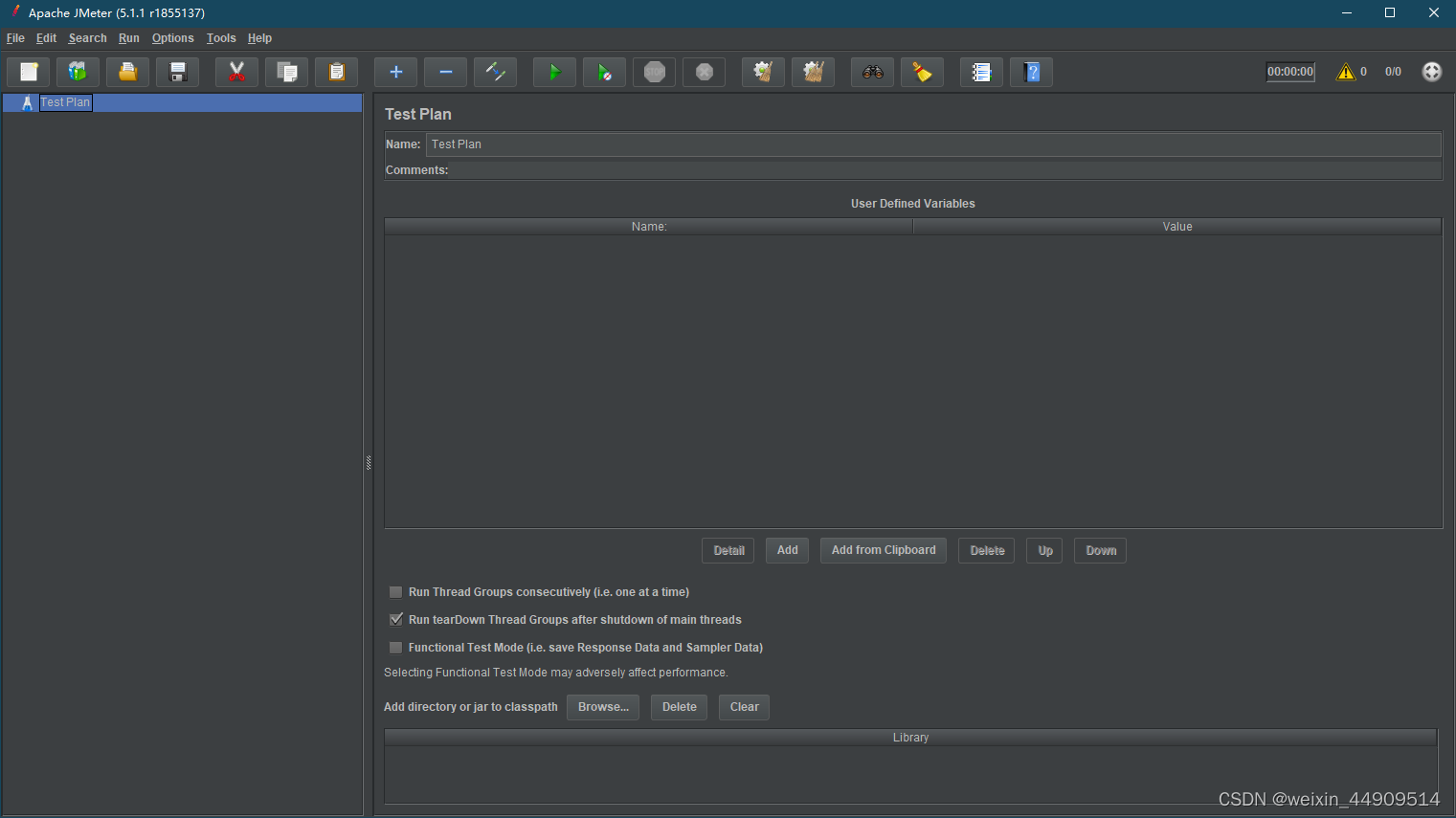Open the File menu
The image size is (1456, 818).
(x=15, y=38)
